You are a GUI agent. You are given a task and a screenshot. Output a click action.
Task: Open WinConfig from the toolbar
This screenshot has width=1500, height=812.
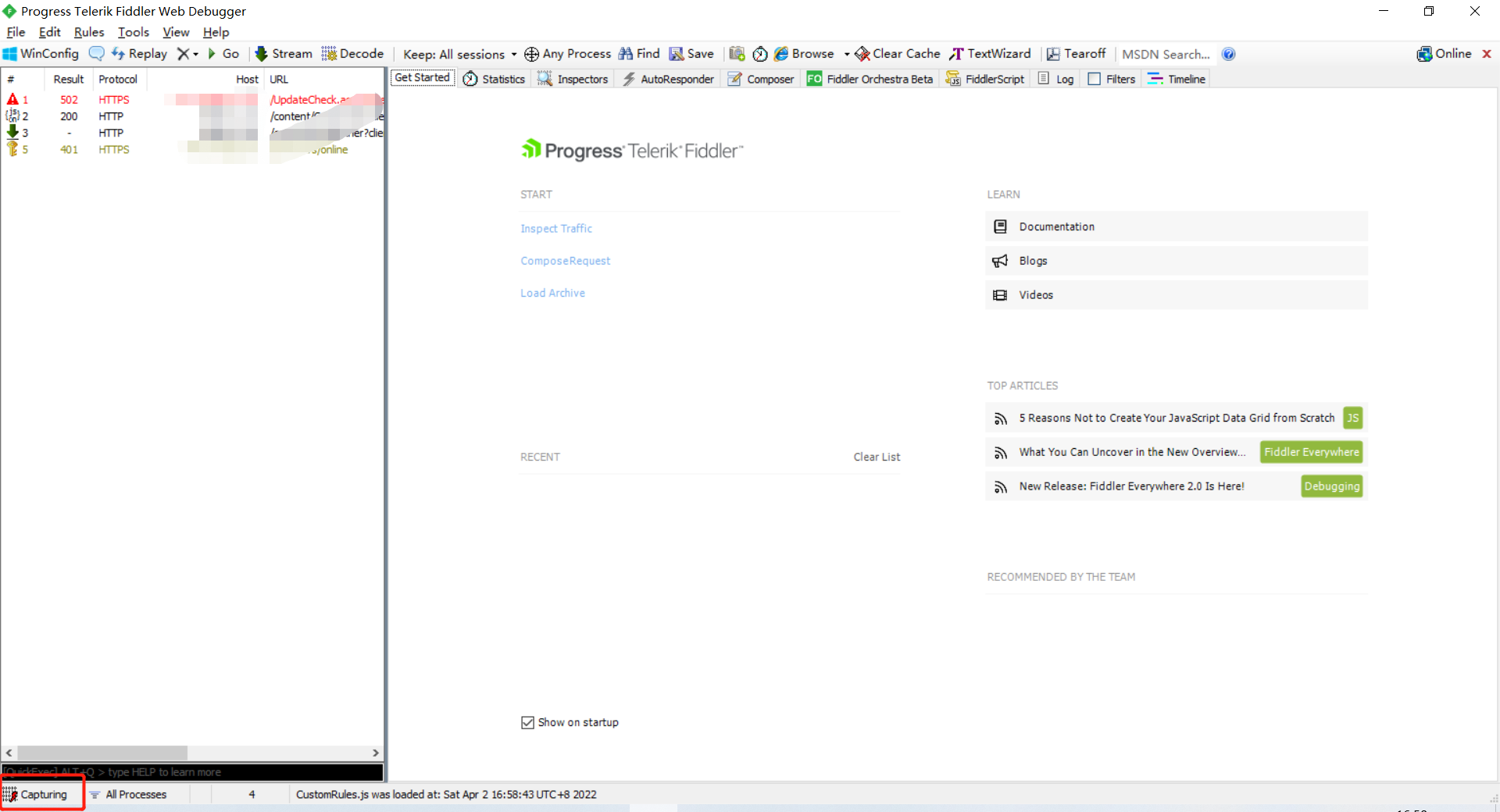(41, 54)
